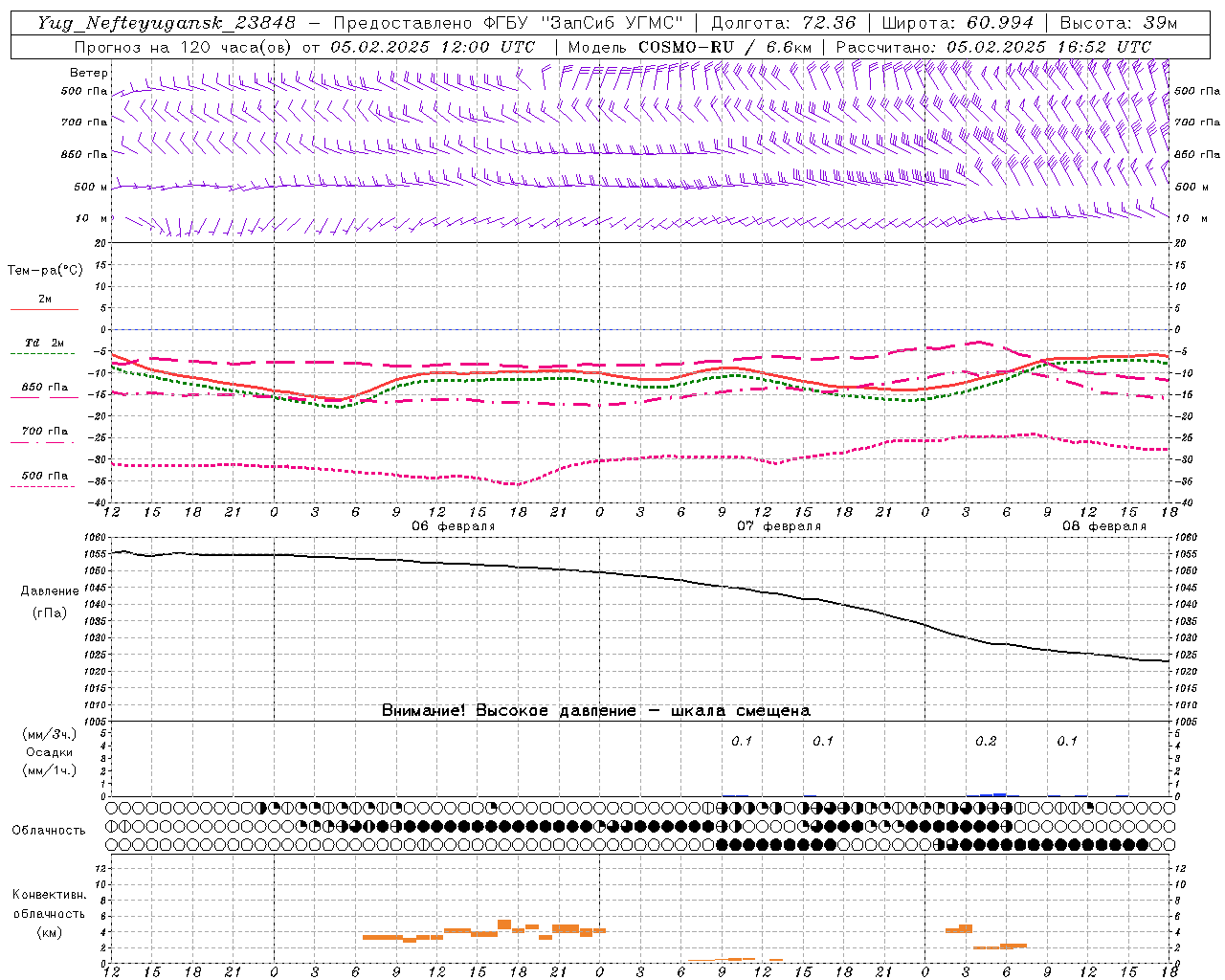The height and width of the screenshot is (980, 1225).
Task: Click the Осадки panel label
Action: [x=49, y=752]
